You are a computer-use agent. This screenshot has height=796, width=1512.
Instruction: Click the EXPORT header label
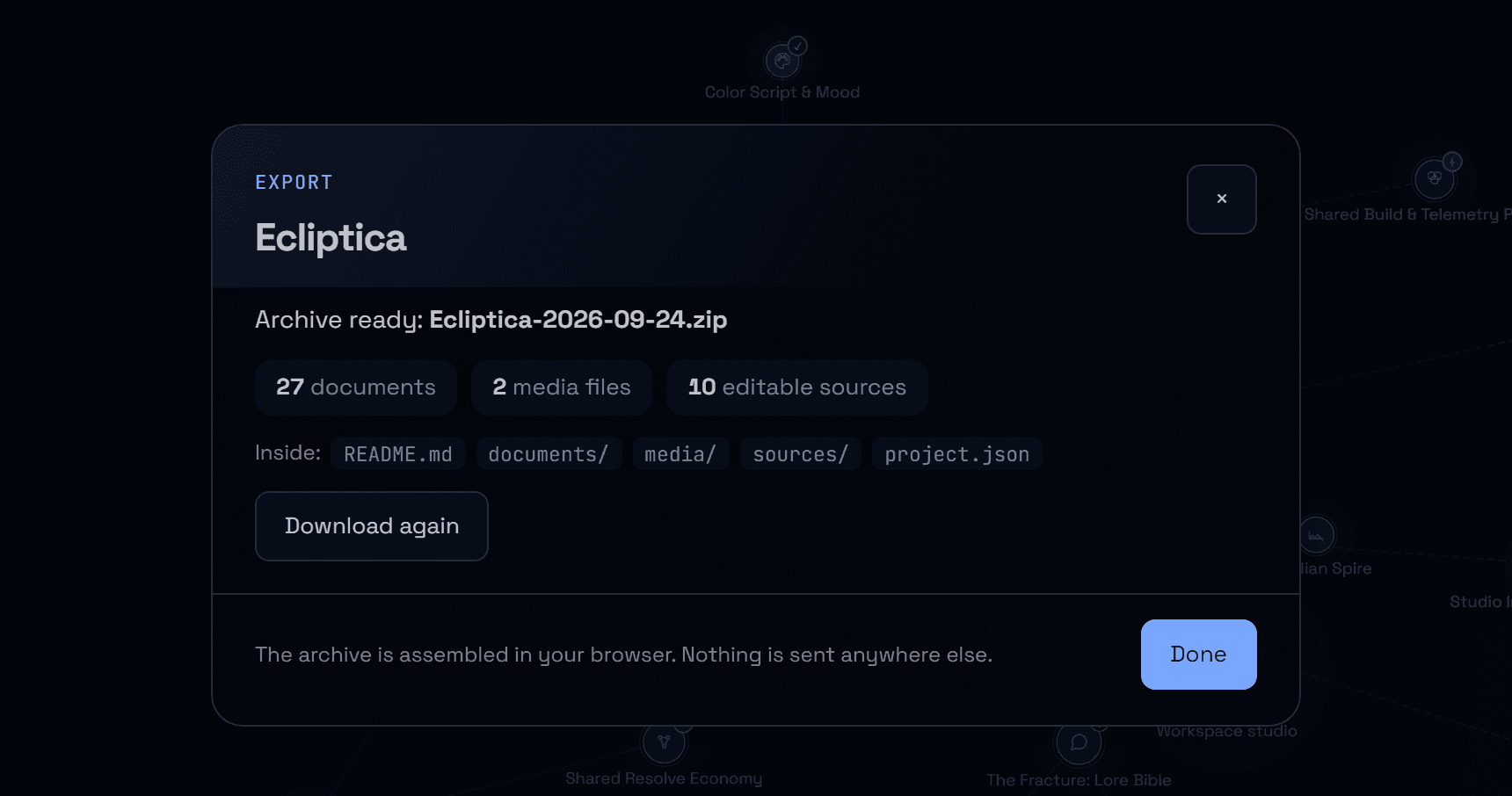click(294, 183)
